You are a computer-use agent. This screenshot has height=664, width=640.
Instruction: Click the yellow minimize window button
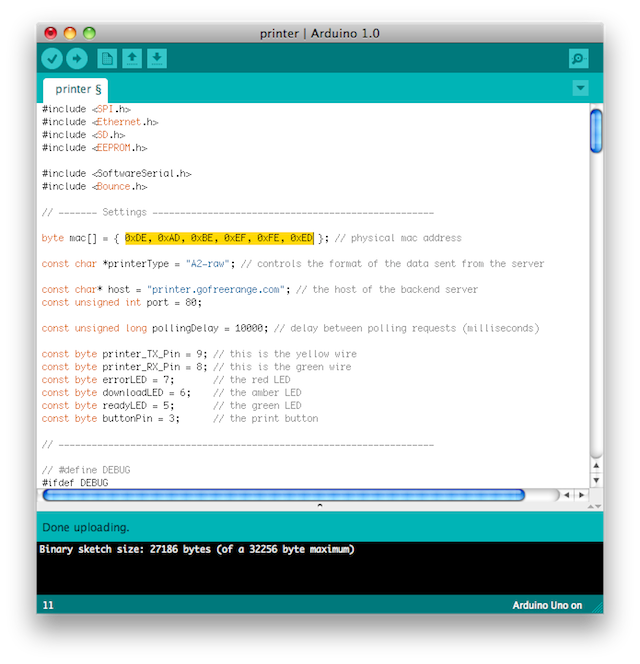tap(70, 33)
